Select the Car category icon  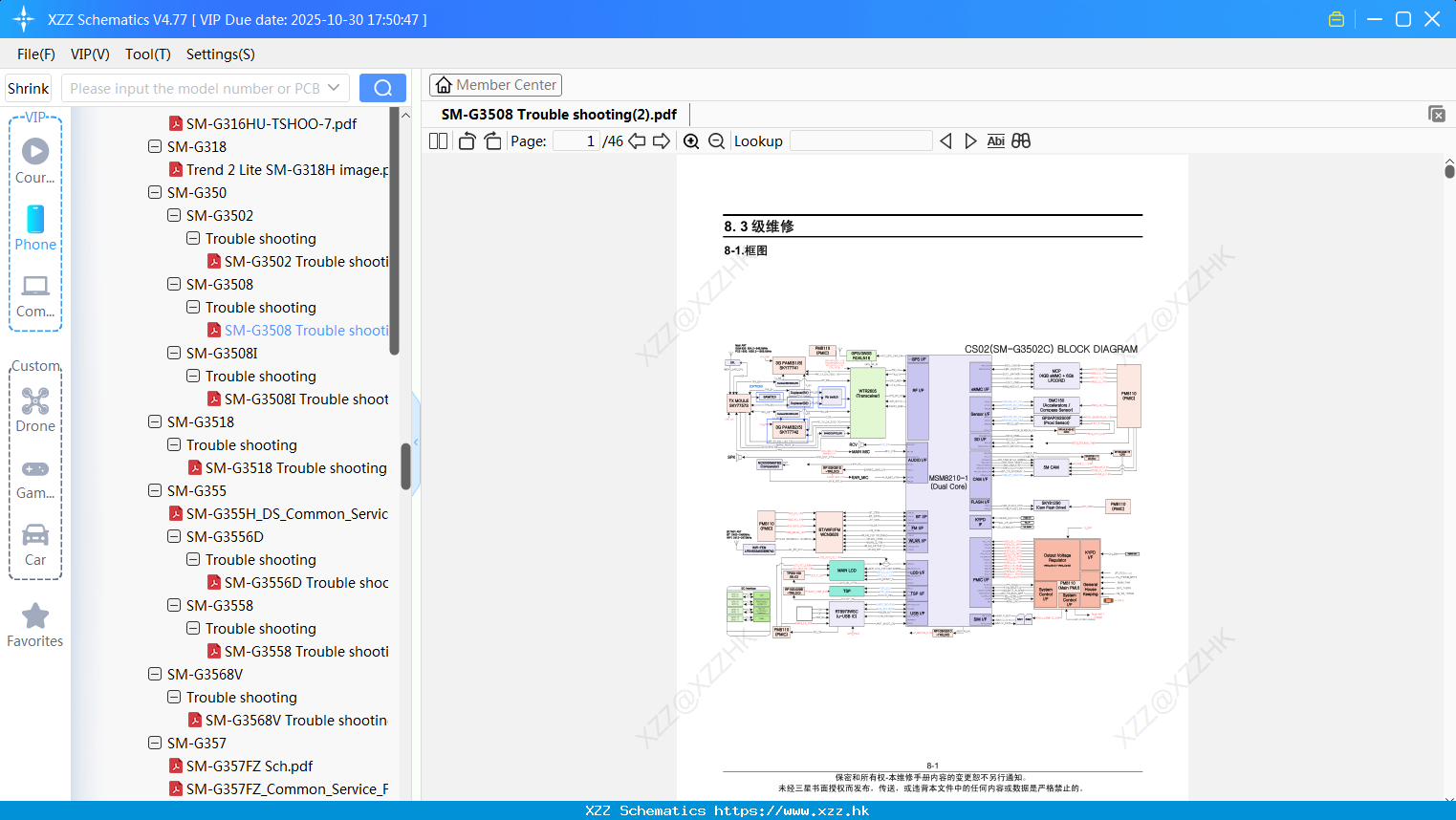35,545
